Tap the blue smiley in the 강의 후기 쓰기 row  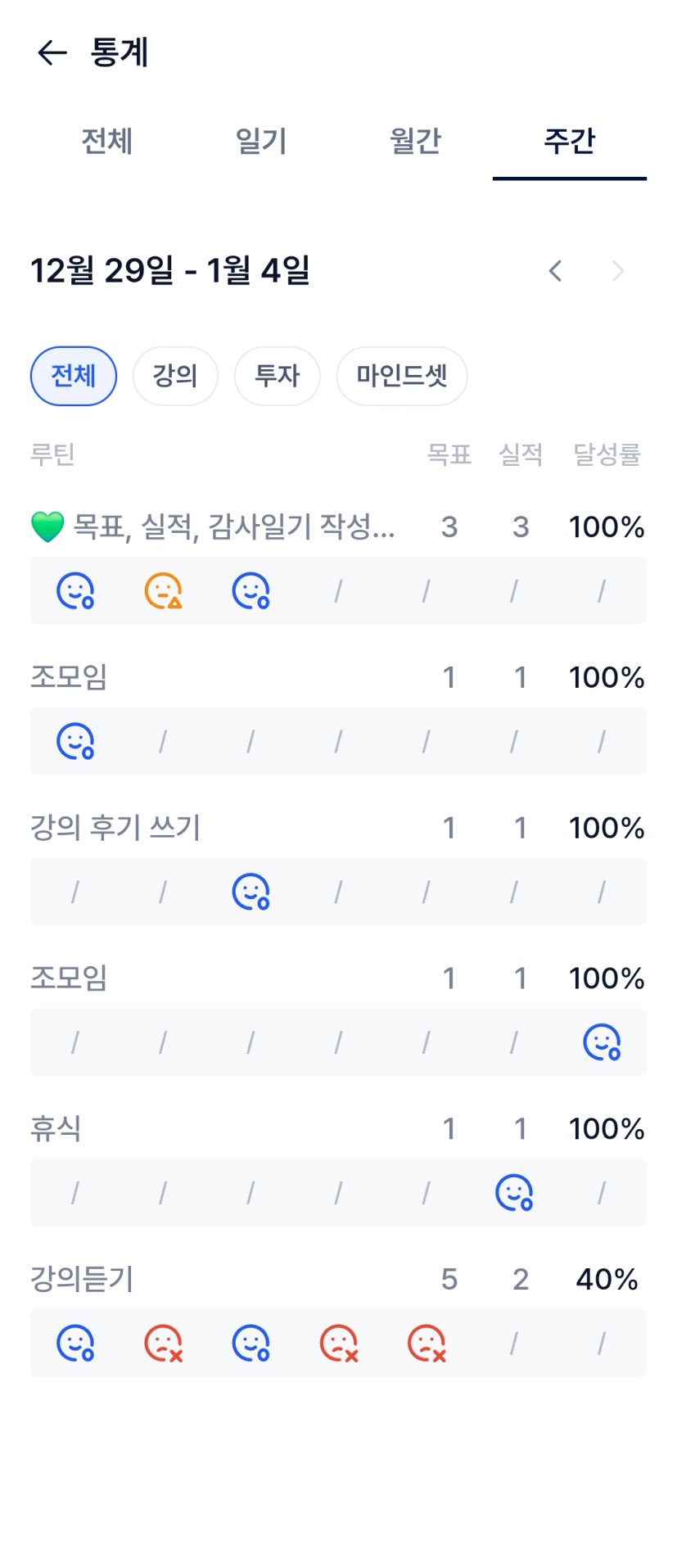pos(250,892)
